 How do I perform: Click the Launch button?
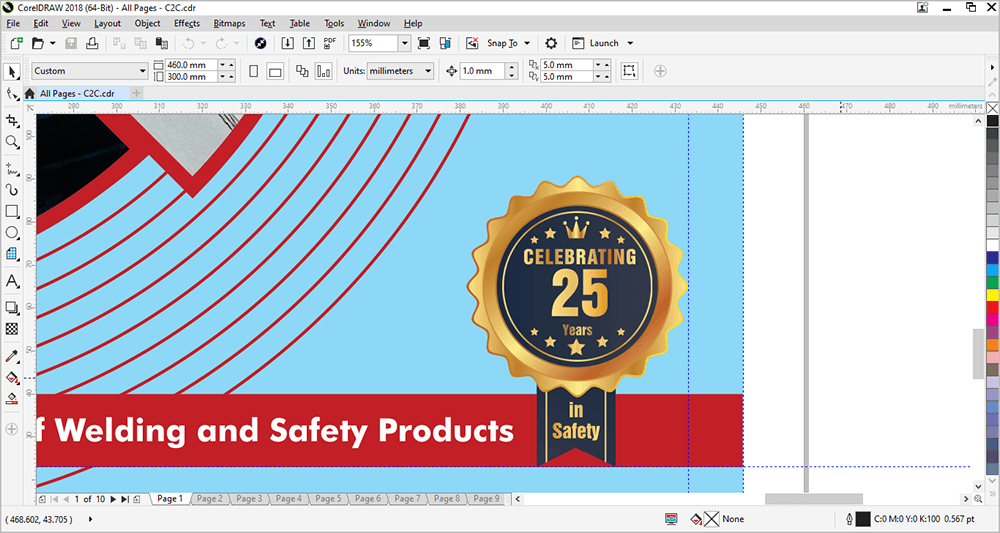point(597,43)
